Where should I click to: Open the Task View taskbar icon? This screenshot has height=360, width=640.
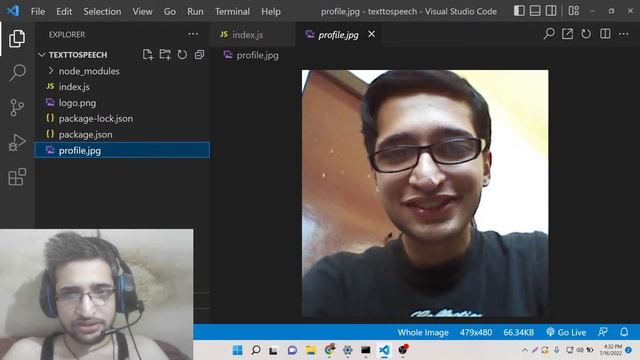click(x=273, y=350)
